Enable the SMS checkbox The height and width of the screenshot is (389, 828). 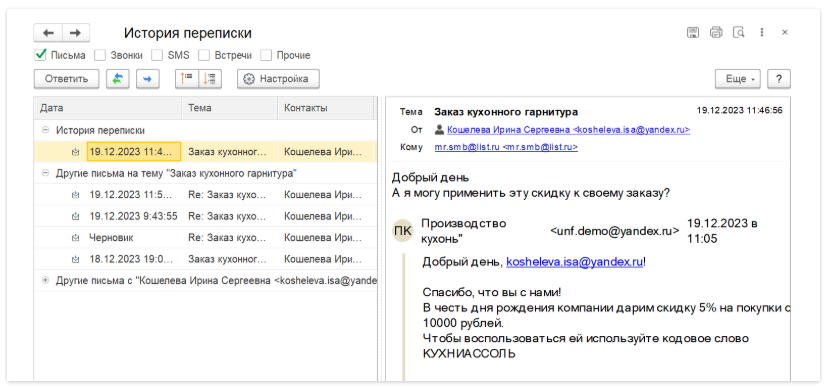coord(157,55)
